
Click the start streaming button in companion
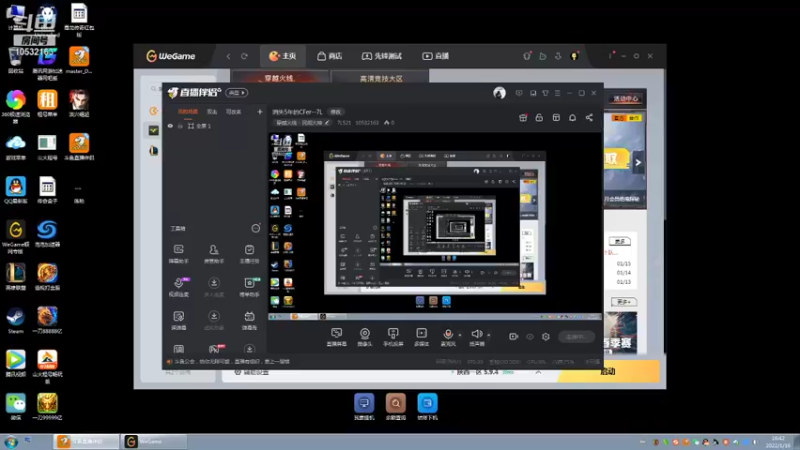click(x=576, y=337)
